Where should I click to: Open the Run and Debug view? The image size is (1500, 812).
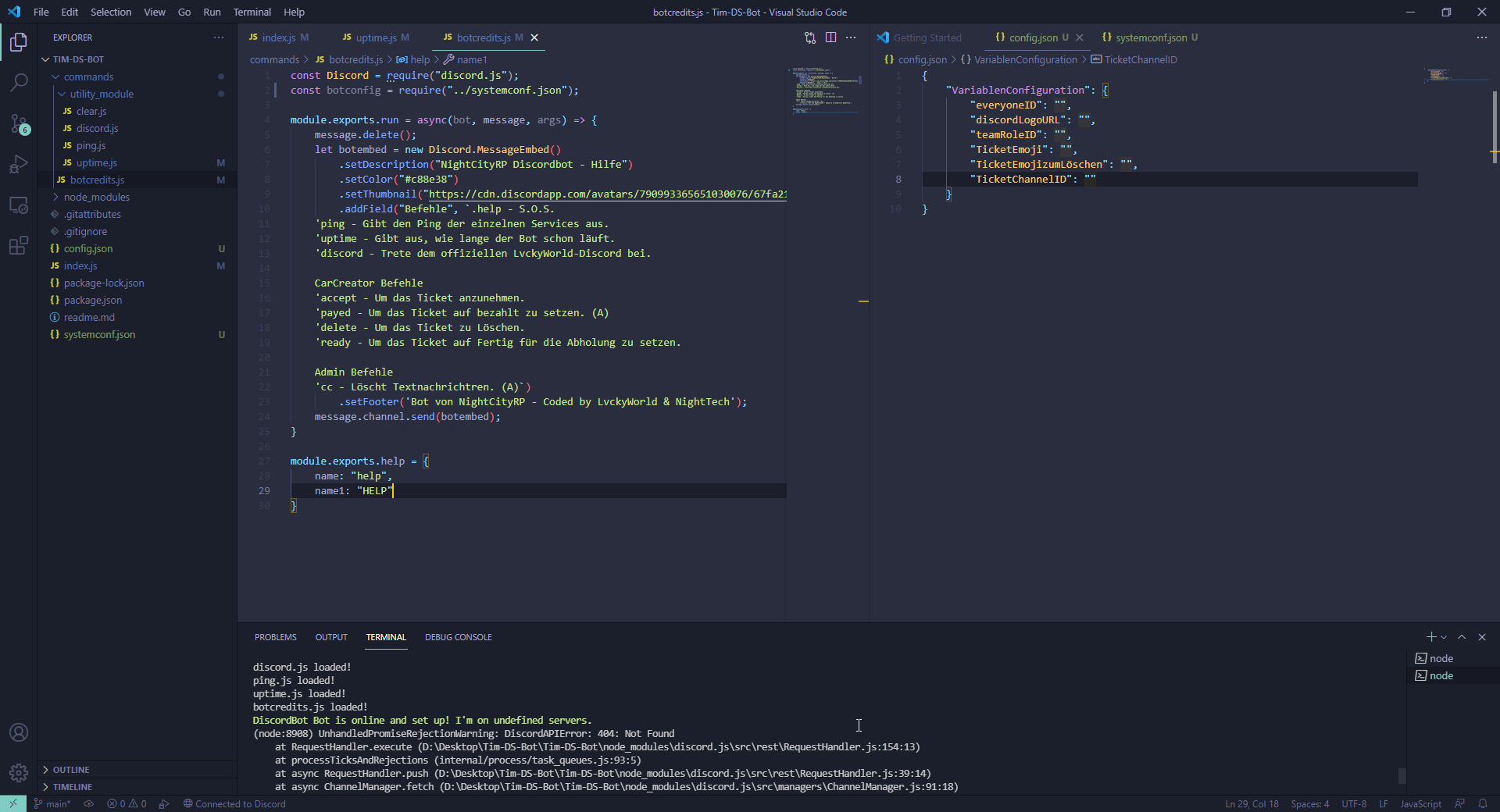coord(19,165)
